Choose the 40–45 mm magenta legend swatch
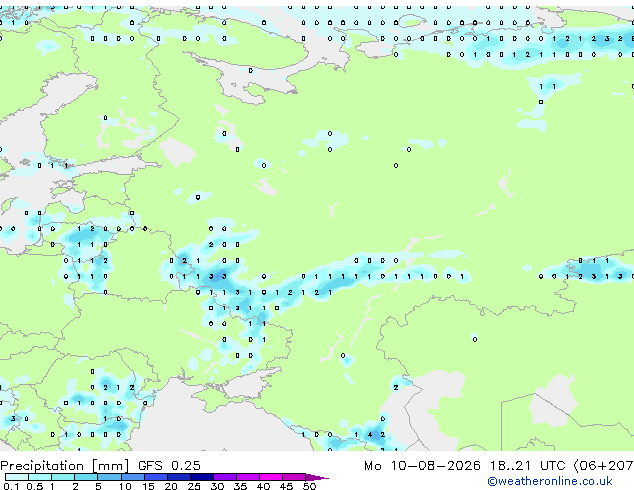This screenshot has height=490, width=634. [x=271, y=477]
